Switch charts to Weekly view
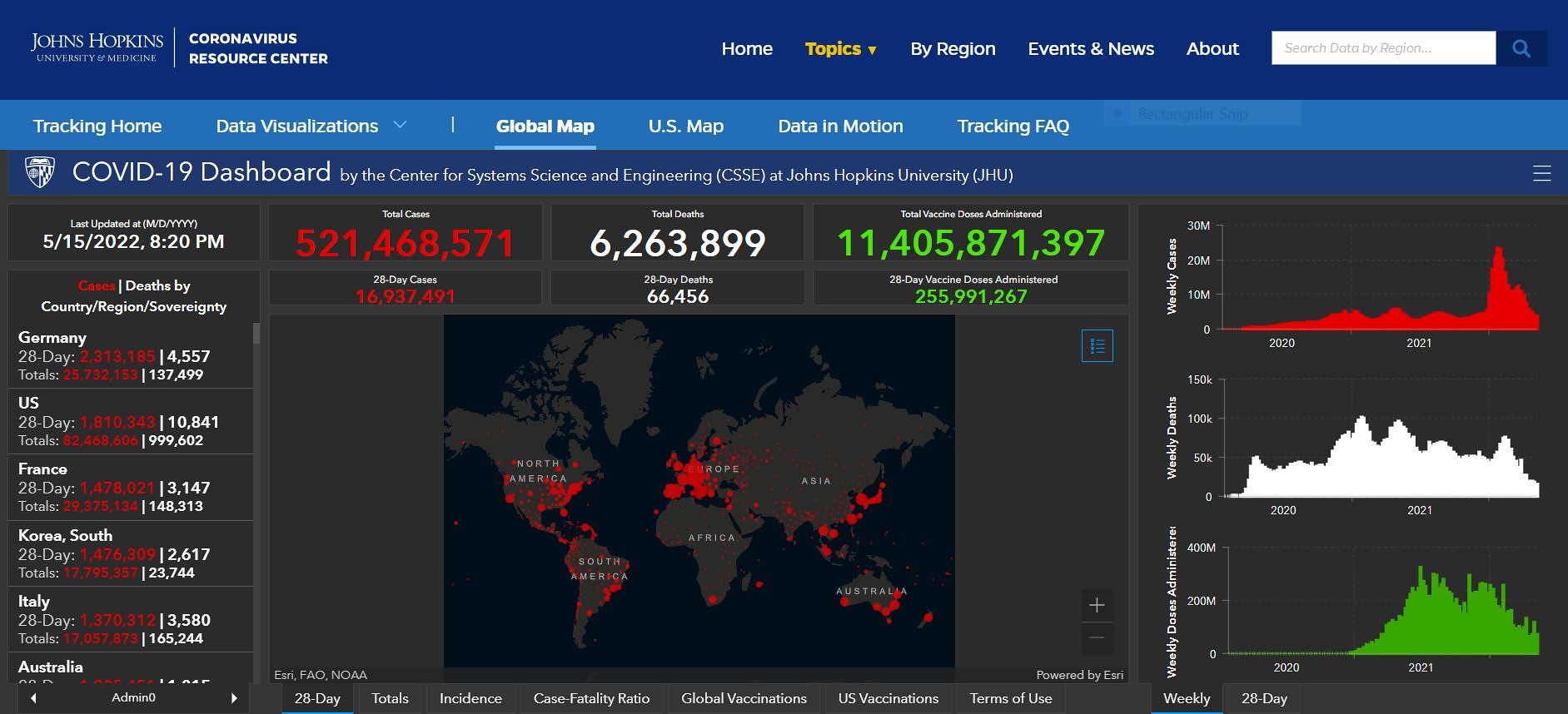 coord(1186,698)
